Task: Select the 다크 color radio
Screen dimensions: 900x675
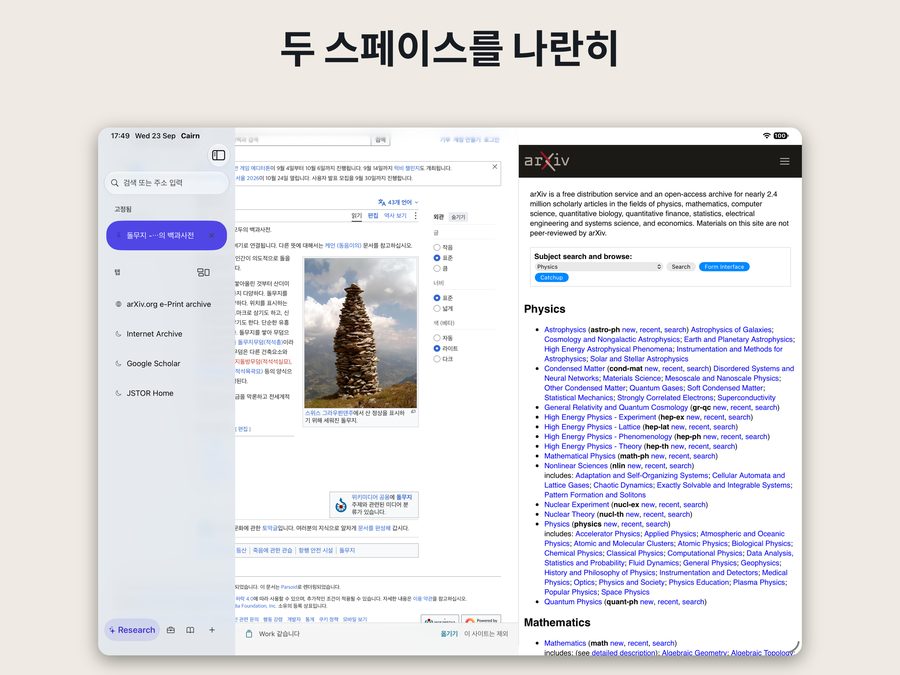Action: coord(437,359)
